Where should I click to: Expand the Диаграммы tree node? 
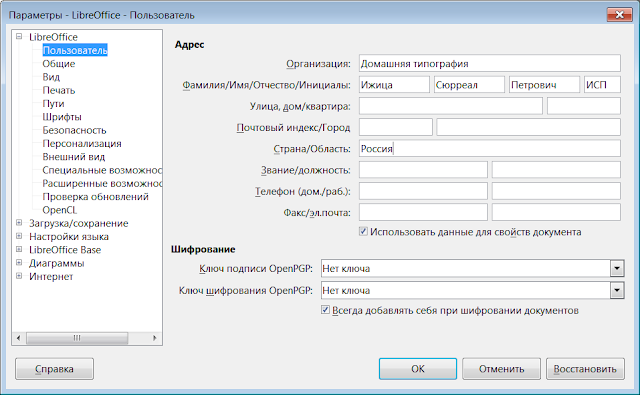(19, 263)
